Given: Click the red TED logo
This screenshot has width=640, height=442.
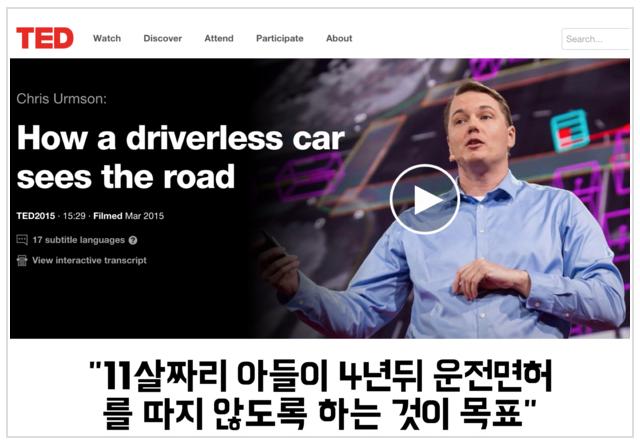Looking at the screenshot, I should click(45, 38).
